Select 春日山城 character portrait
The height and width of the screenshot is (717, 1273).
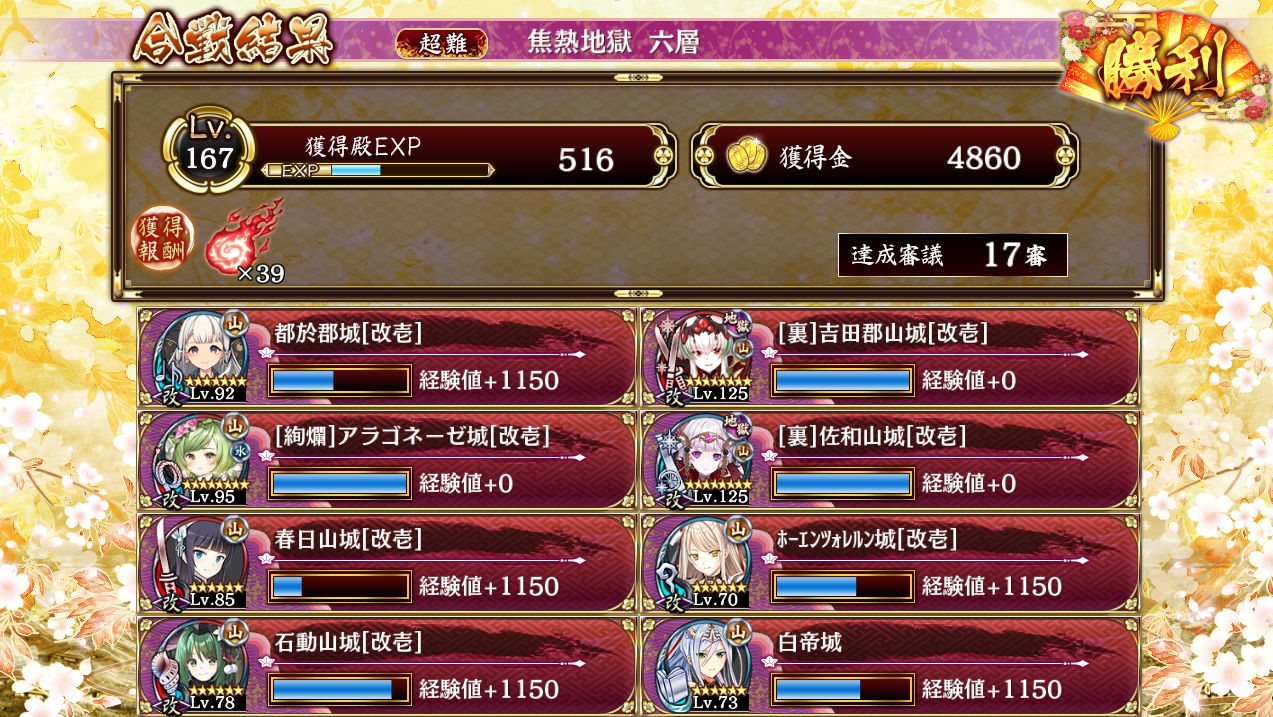point(201,564)
